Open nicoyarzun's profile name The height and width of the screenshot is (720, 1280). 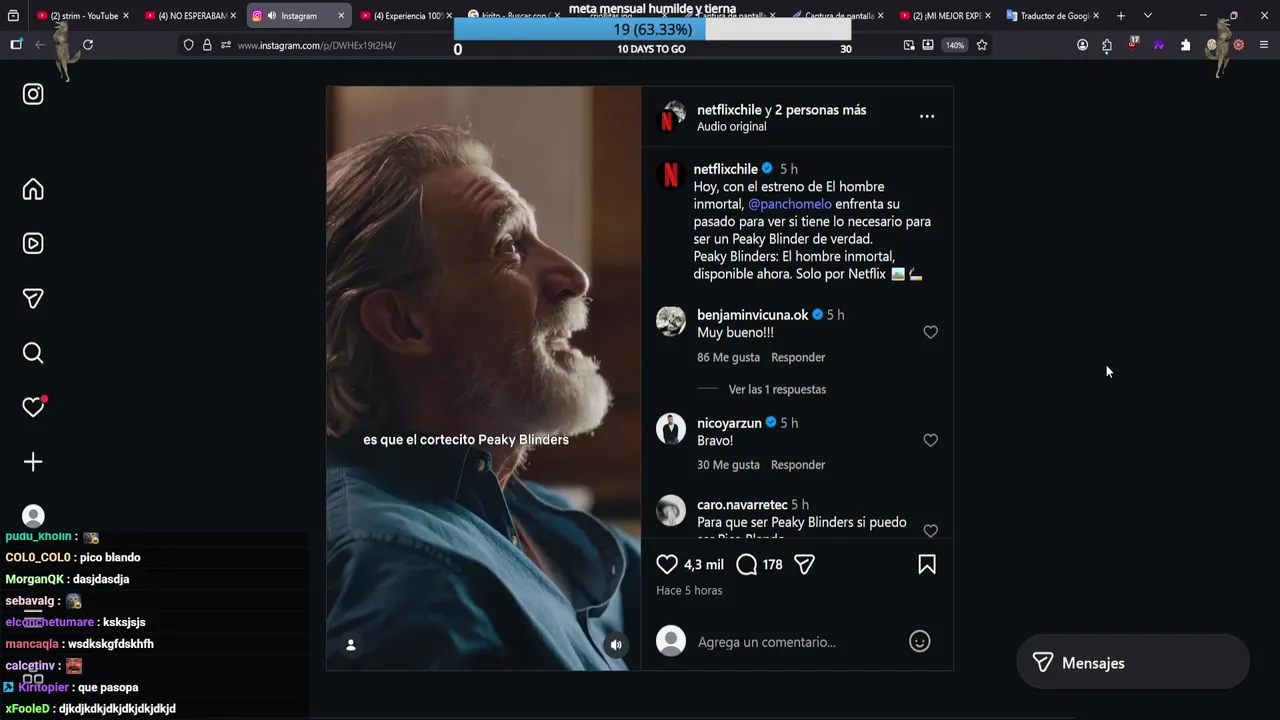pyautogui.click(x=729, y=423)
